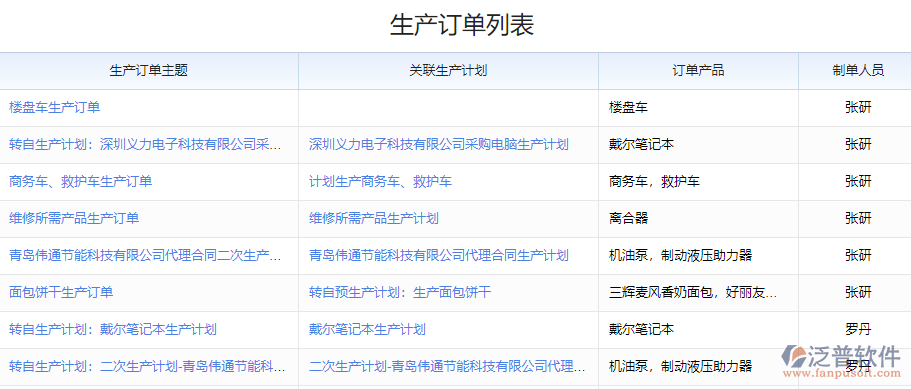The image size is (911, 389).
Task: Open plan 二次生产计划-青岛伟通节能科技有限公司代理…
Action: click(x=447, y=366)
